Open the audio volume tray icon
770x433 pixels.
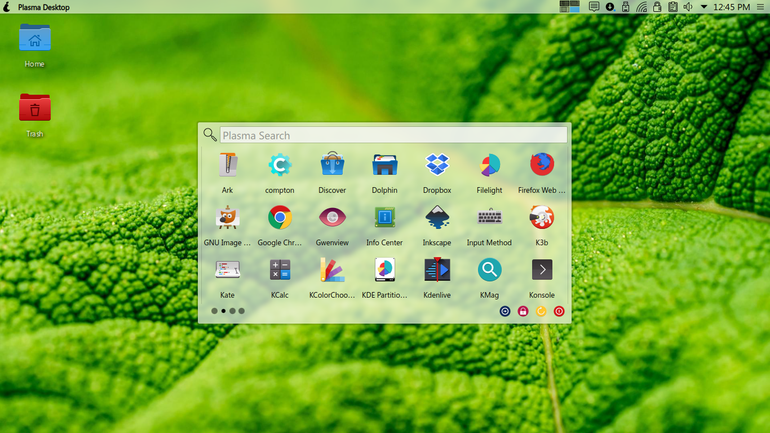(x=688, y=6)
